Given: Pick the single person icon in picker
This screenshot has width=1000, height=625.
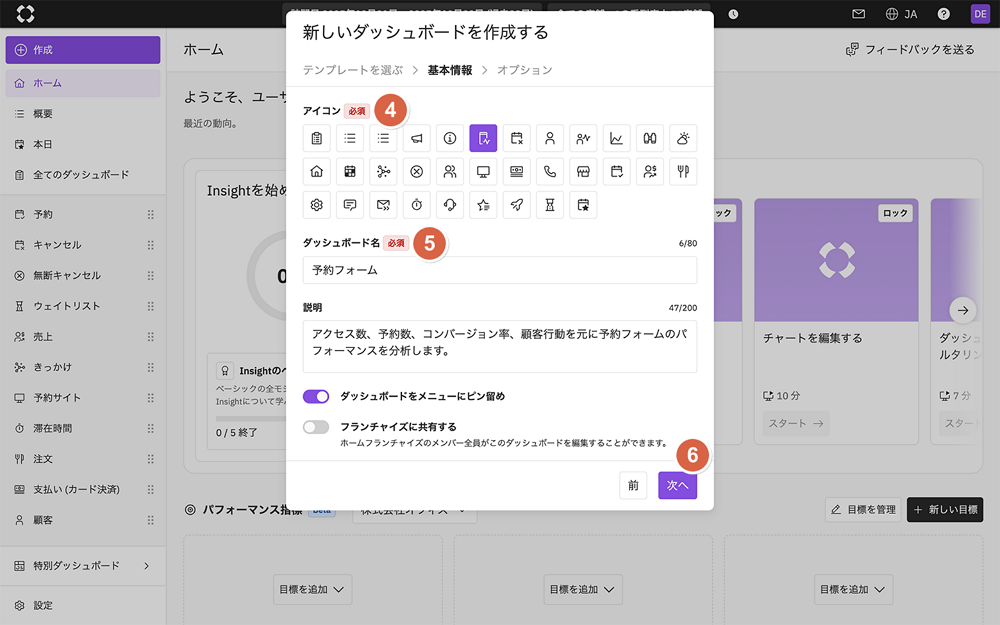Looking at the screenshot, I should click(550, 138).
